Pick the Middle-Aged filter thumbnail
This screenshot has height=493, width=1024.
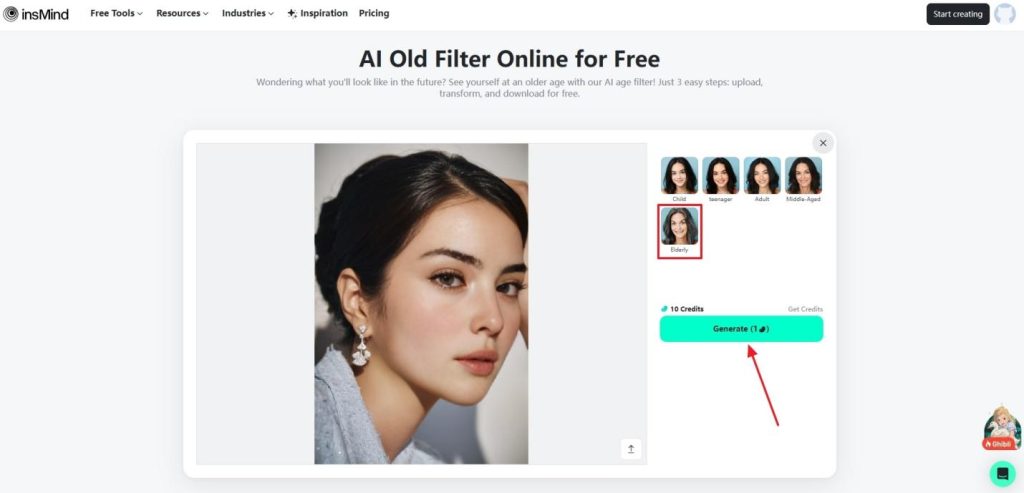tap(803, 175)
